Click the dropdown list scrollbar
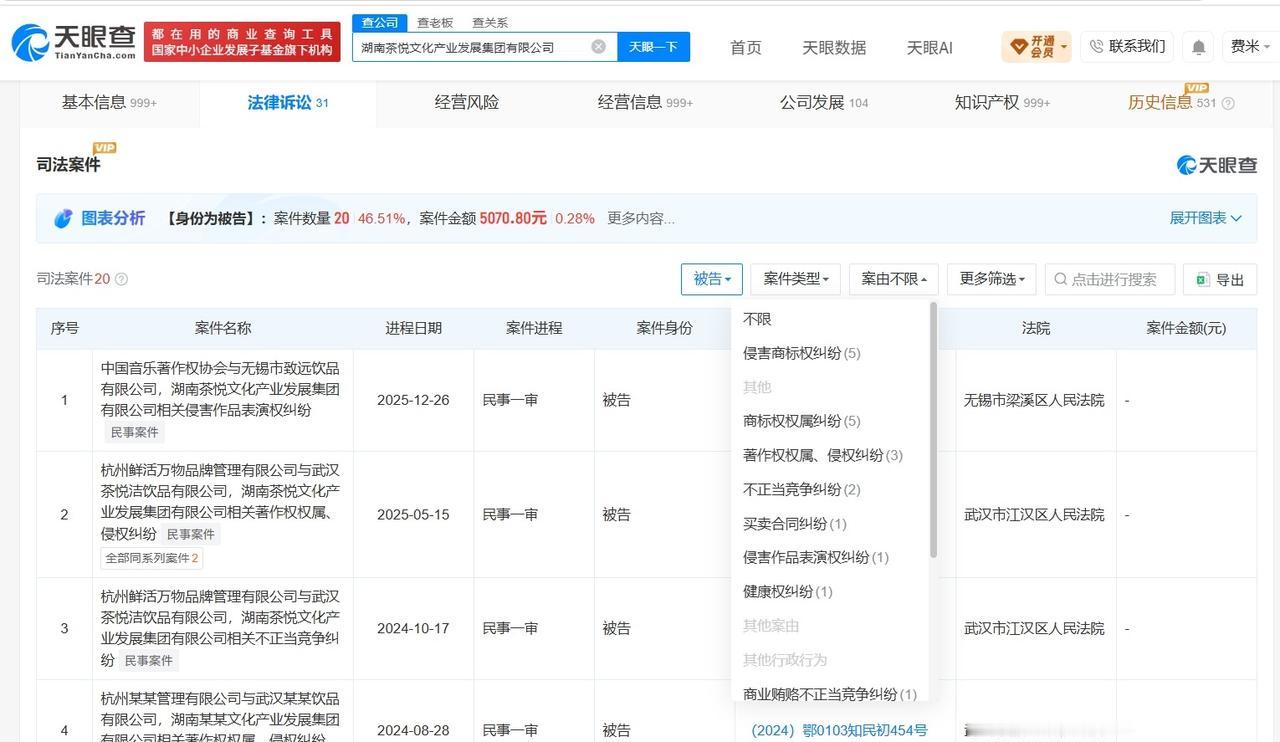This screenshot has height=742, width=1280. tap(933, 430)
